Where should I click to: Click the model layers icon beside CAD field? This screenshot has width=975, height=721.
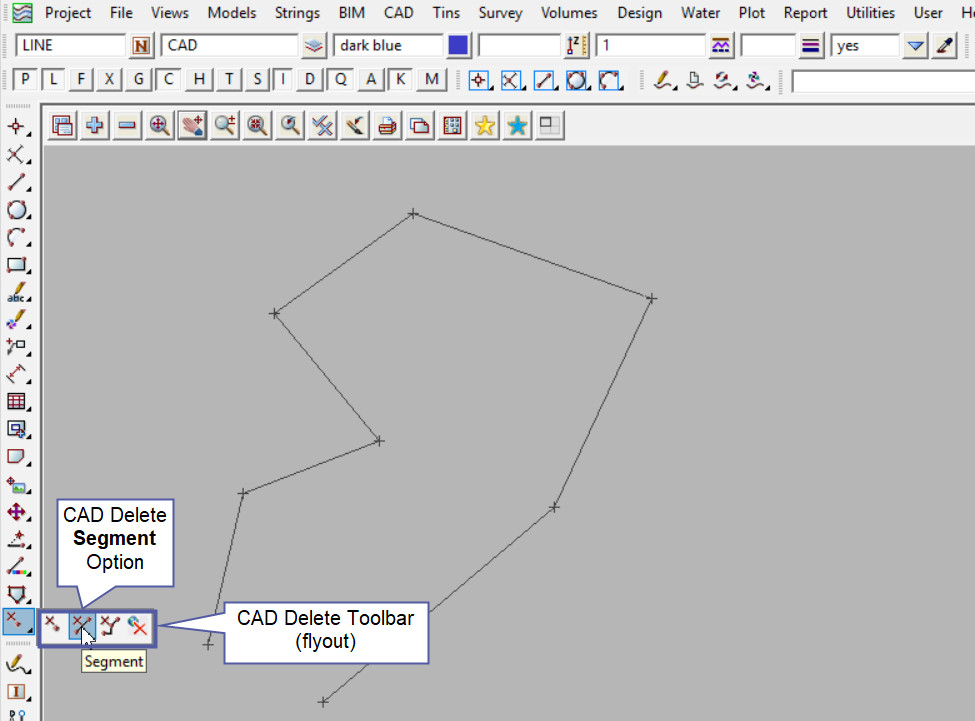click(313, 45)
